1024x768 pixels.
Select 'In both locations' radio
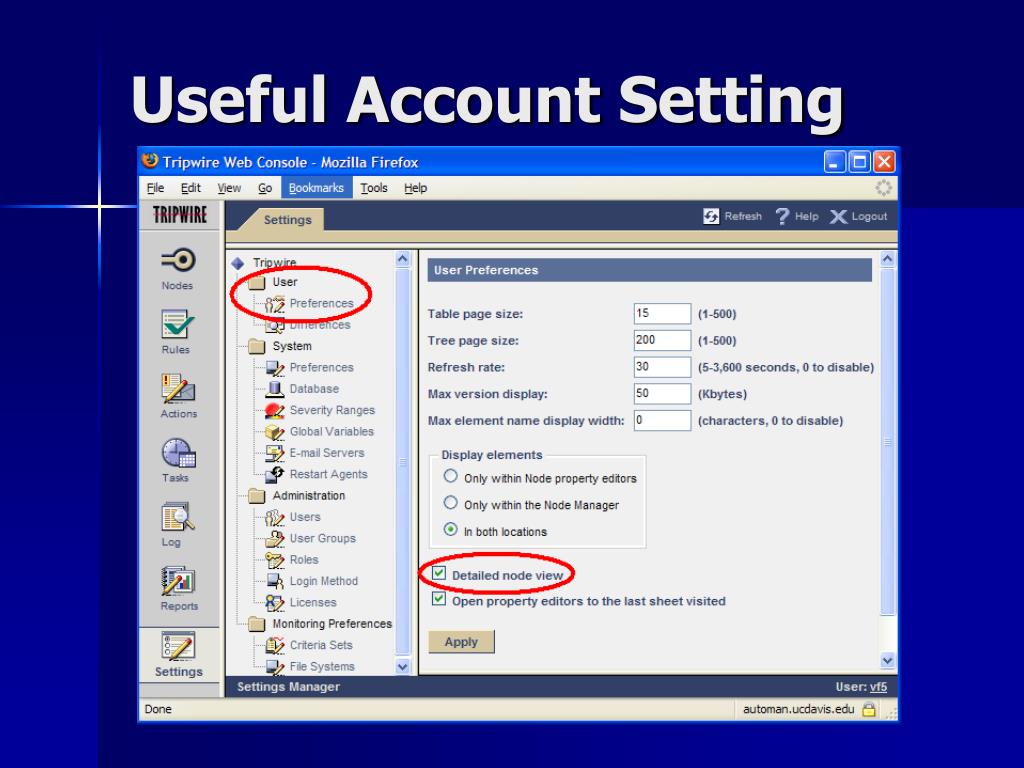pos(451,530)
